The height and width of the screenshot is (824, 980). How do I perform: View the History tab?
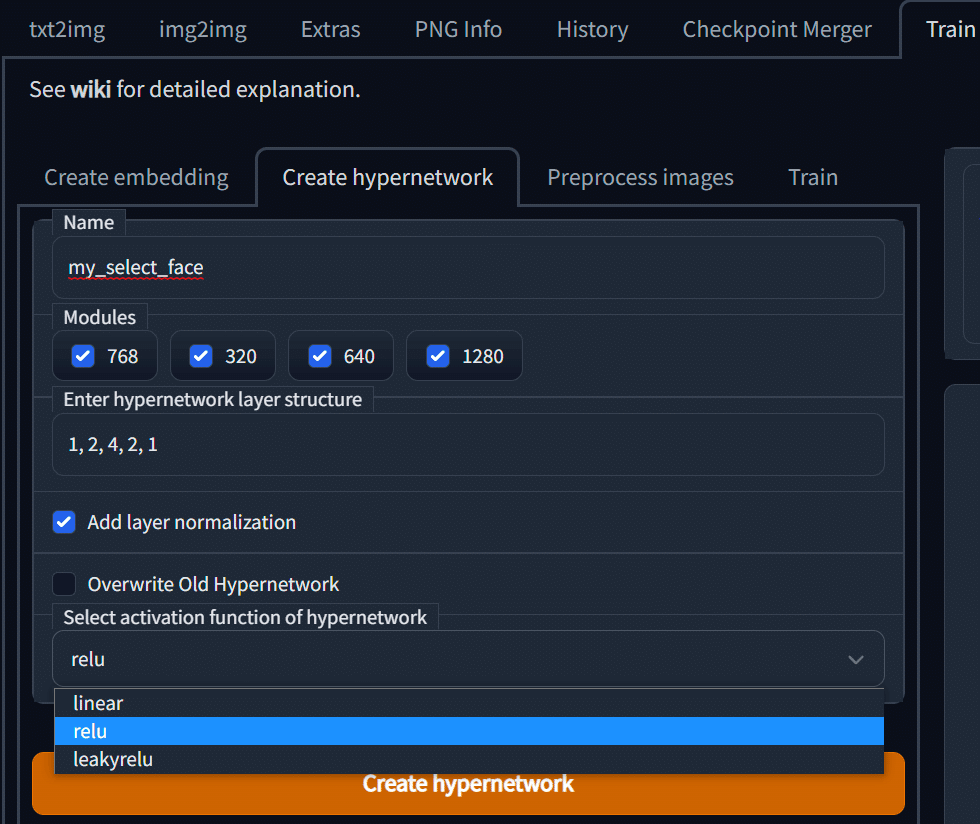coord(592,29)
